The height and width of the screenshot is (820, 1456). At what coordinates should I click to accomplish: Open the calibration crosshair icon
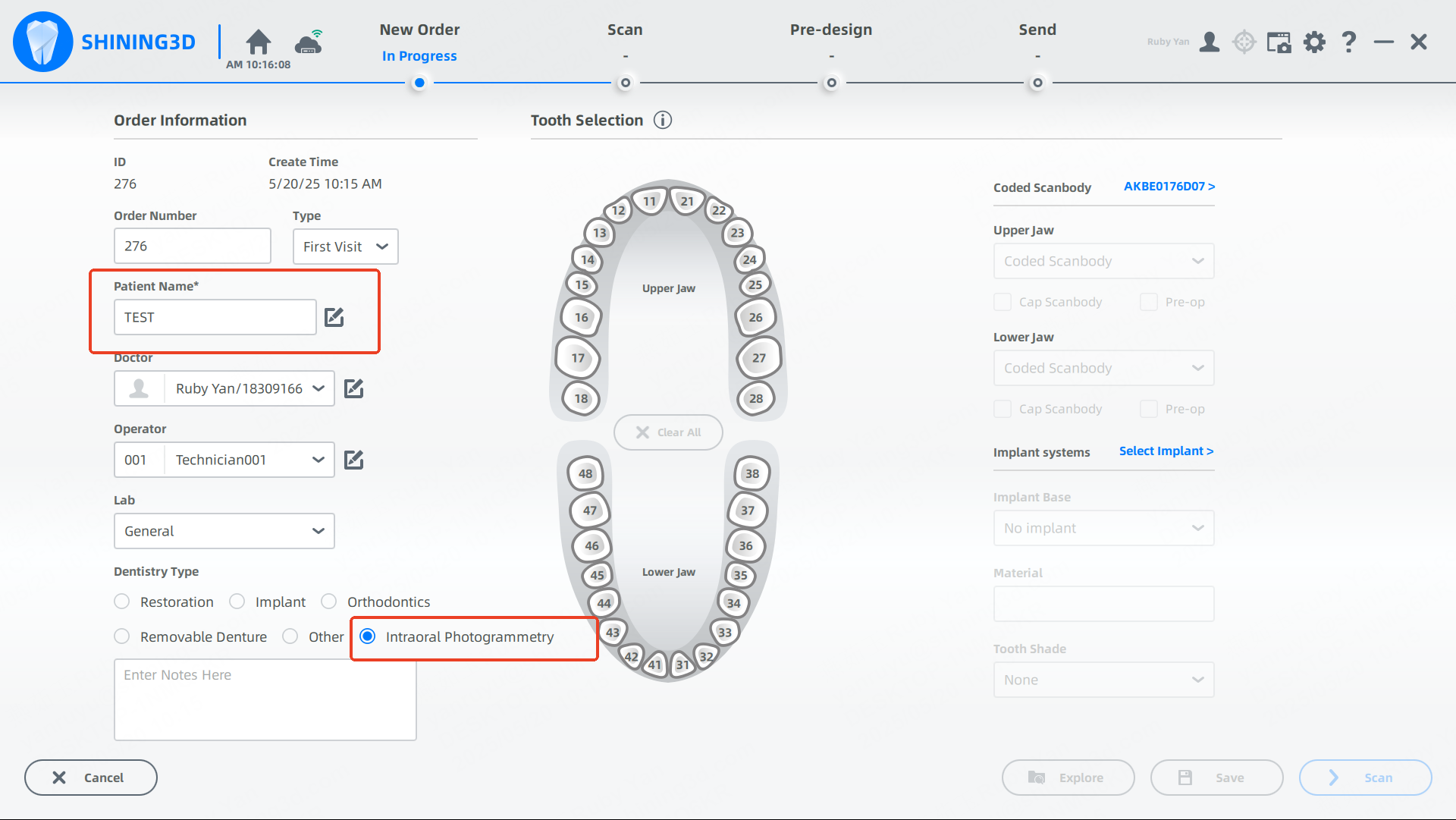[x=1244, y=42]
